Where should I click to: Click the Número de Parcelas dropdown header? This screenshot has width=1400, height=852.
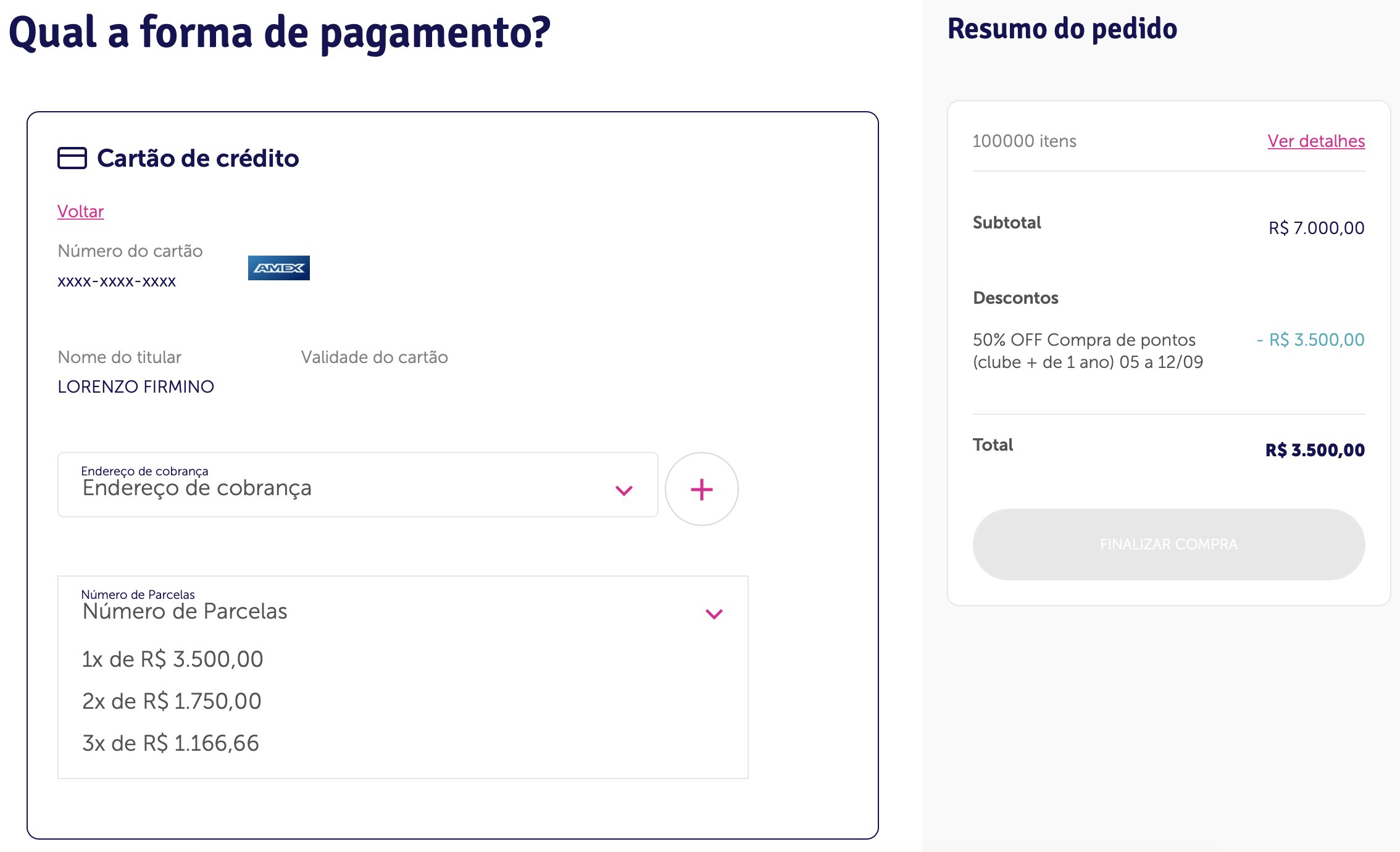(403, 608)
